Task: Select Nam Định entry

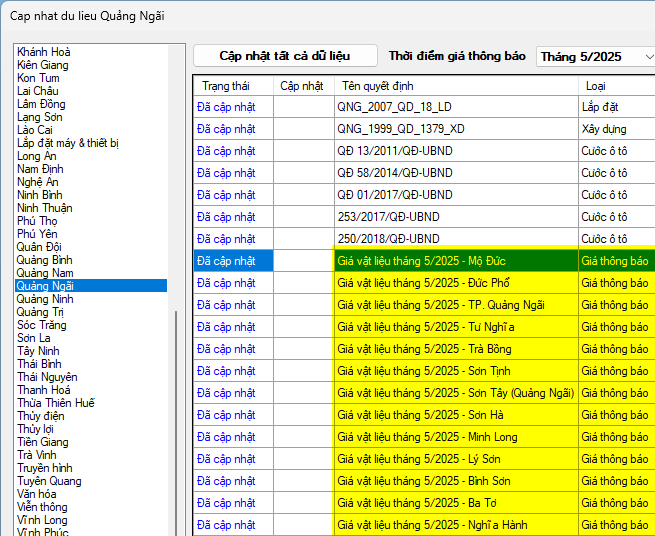Action: point(40,169)
